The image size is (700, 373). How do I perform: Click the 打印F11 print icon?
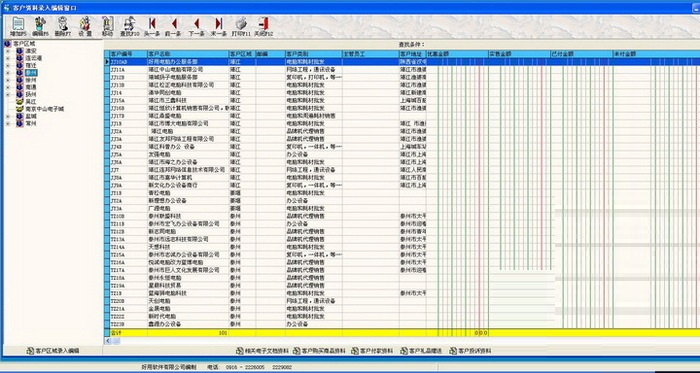point(241,27)
